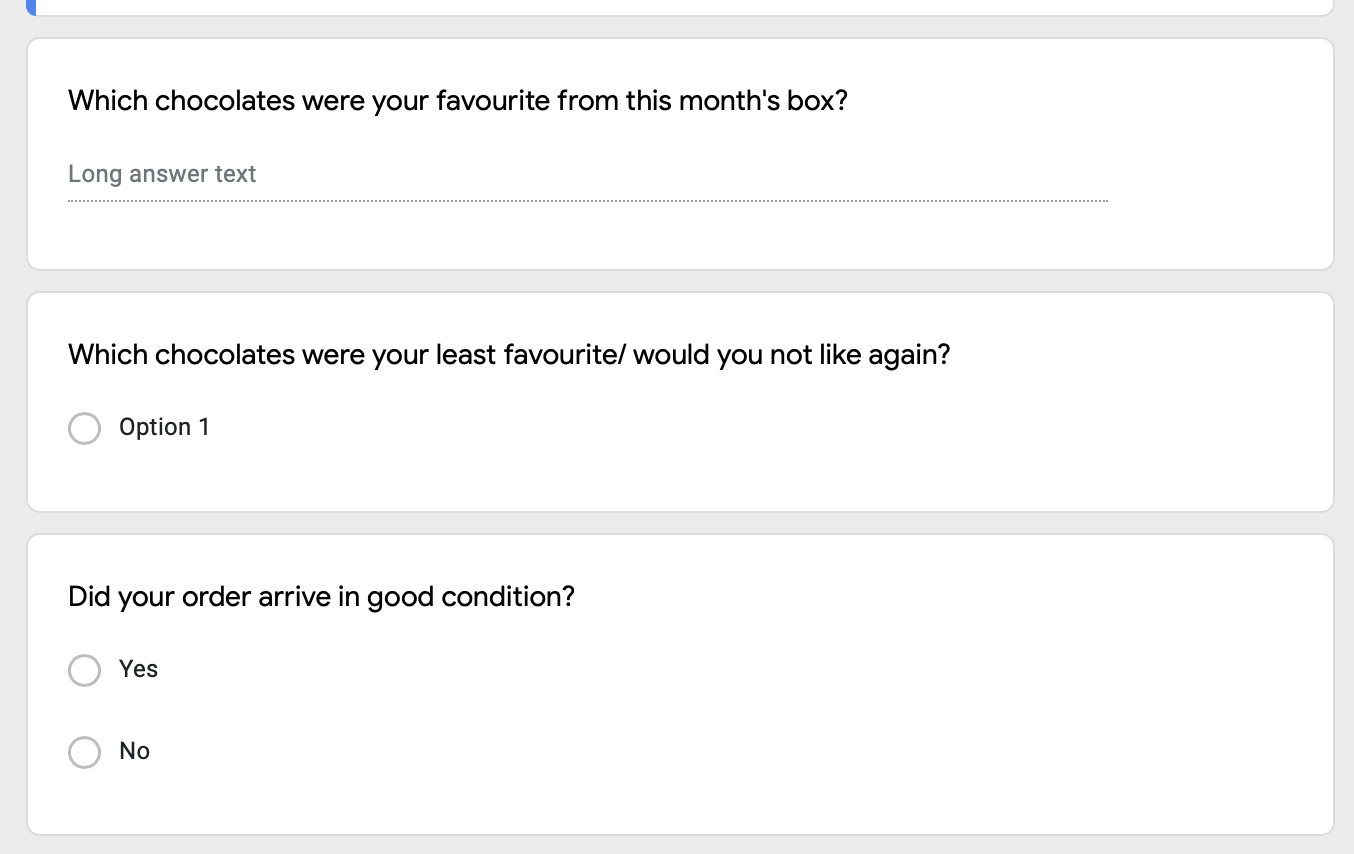Click the favourite chocolates question title
Image resolution: width=1354 pixels, height=854 pixels.
(457, 101)
